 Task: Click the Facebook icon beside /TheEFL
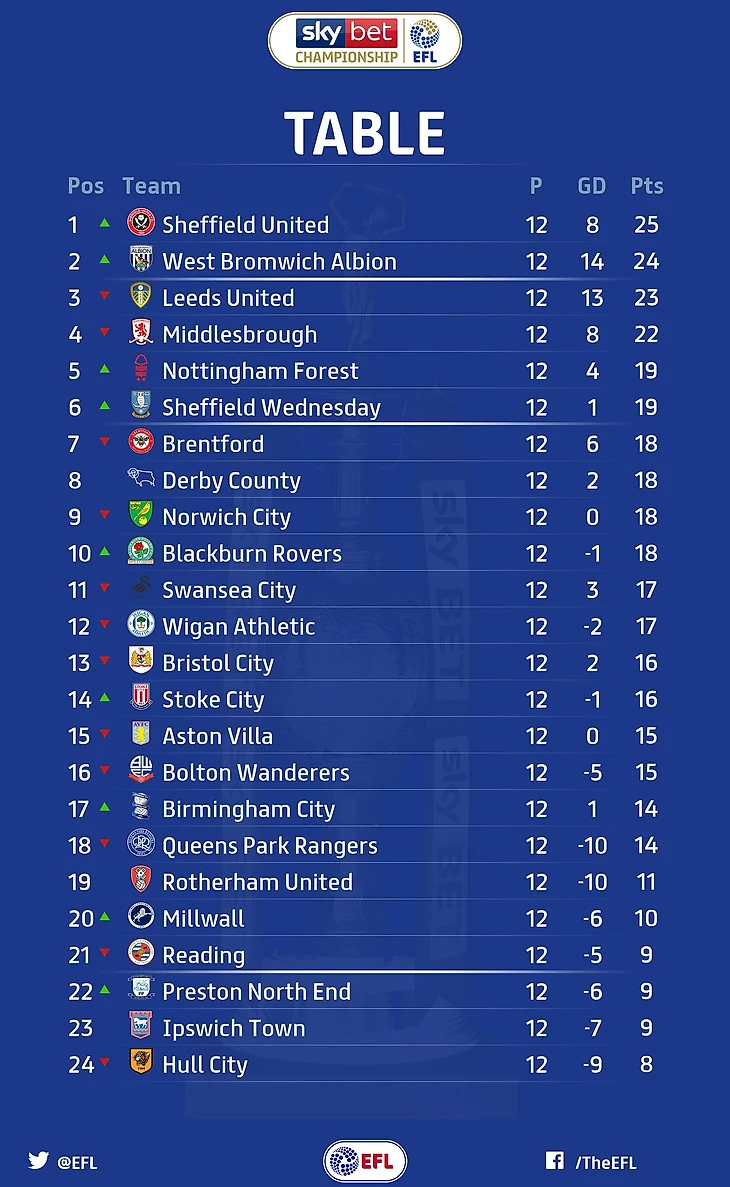pos(554,1161)
